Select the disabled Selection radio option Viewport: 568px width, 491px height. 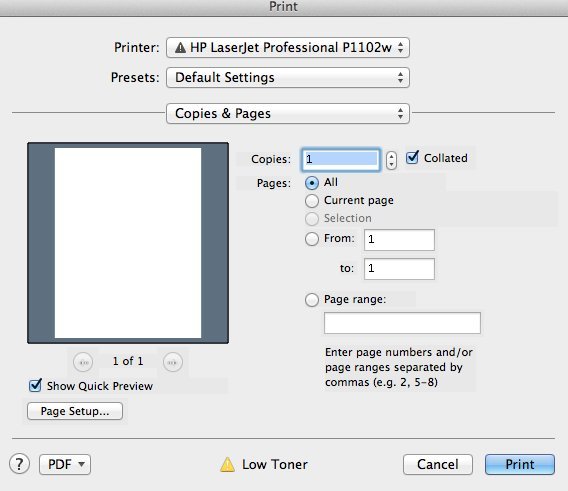[x=312, y=219]
